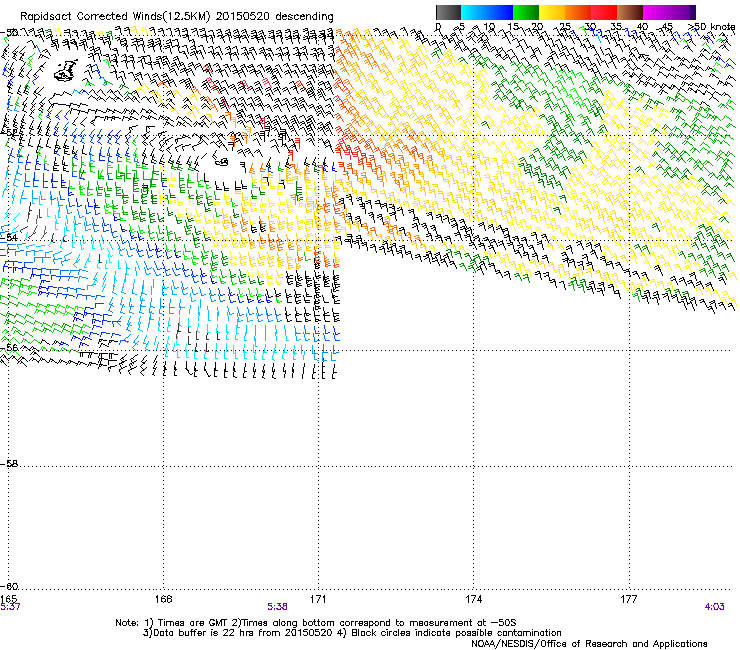The image size is (740, 650).
Task: Click the '-56' latitude axis label
Action: click(10, 347)
